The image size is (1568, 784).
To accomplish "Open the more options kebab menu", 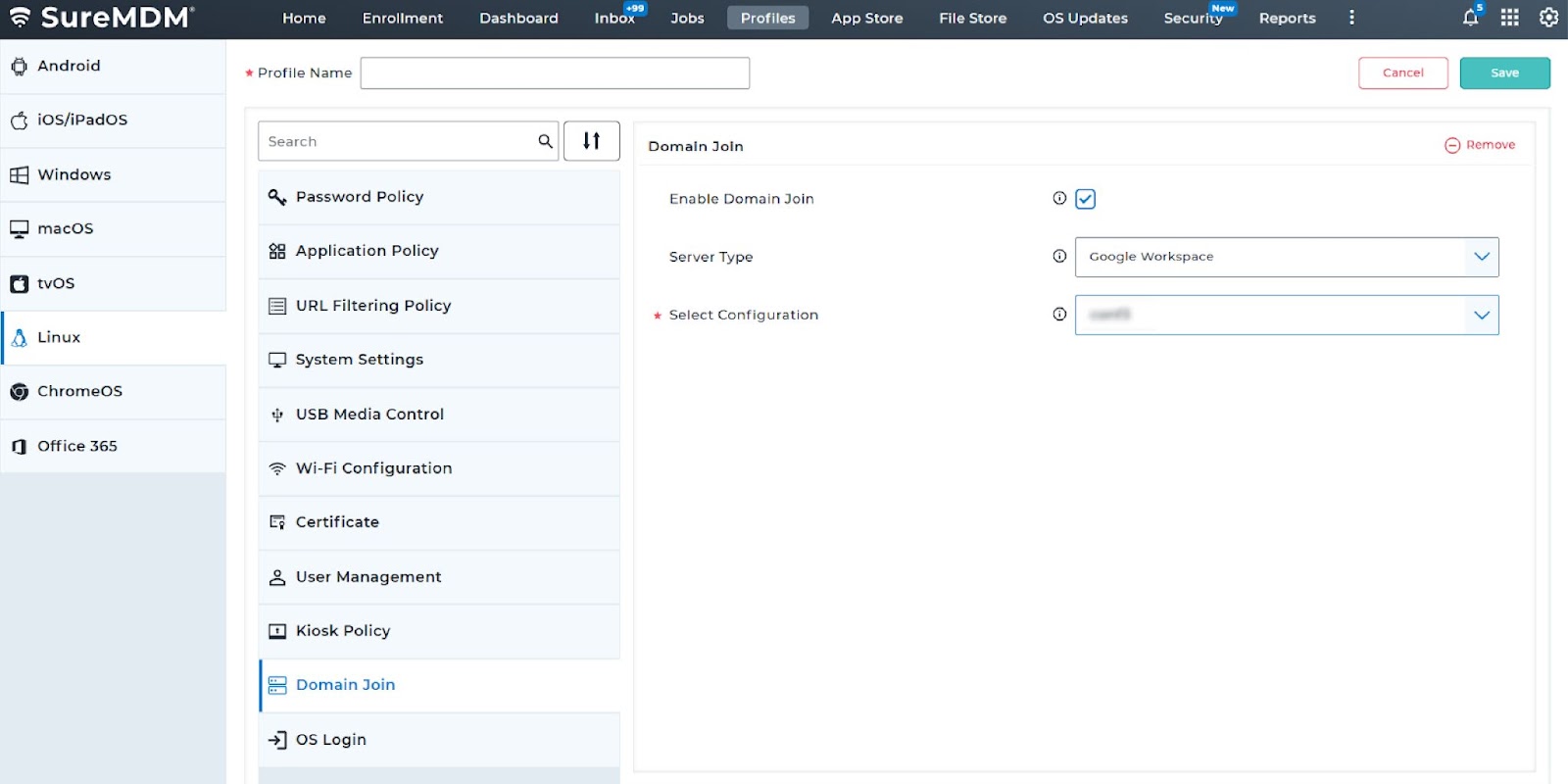I will pyautogui.click(x=1351, y=18).
